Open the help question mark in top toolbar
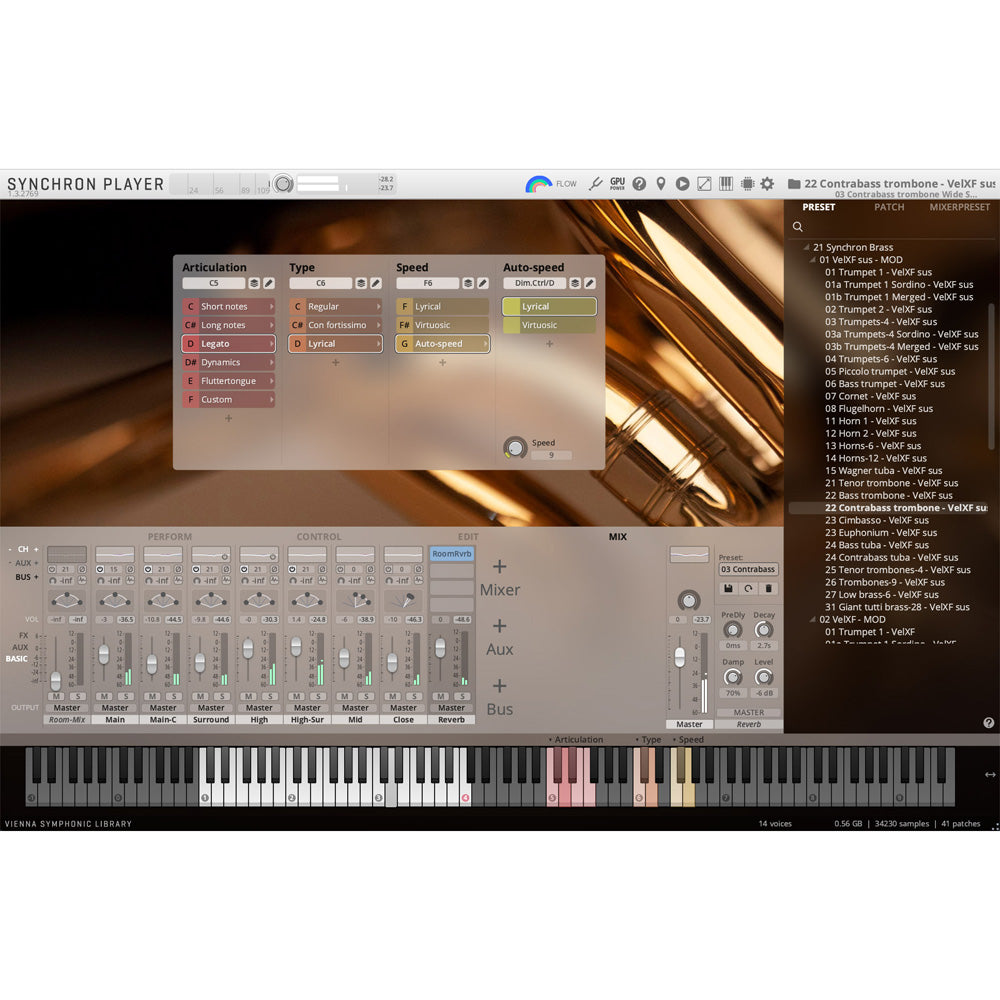 [639, 184]
